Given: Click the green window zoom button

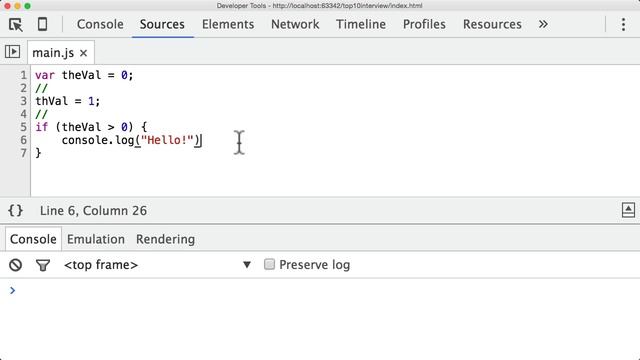Looking at the screenshot, I should [27, 6].
